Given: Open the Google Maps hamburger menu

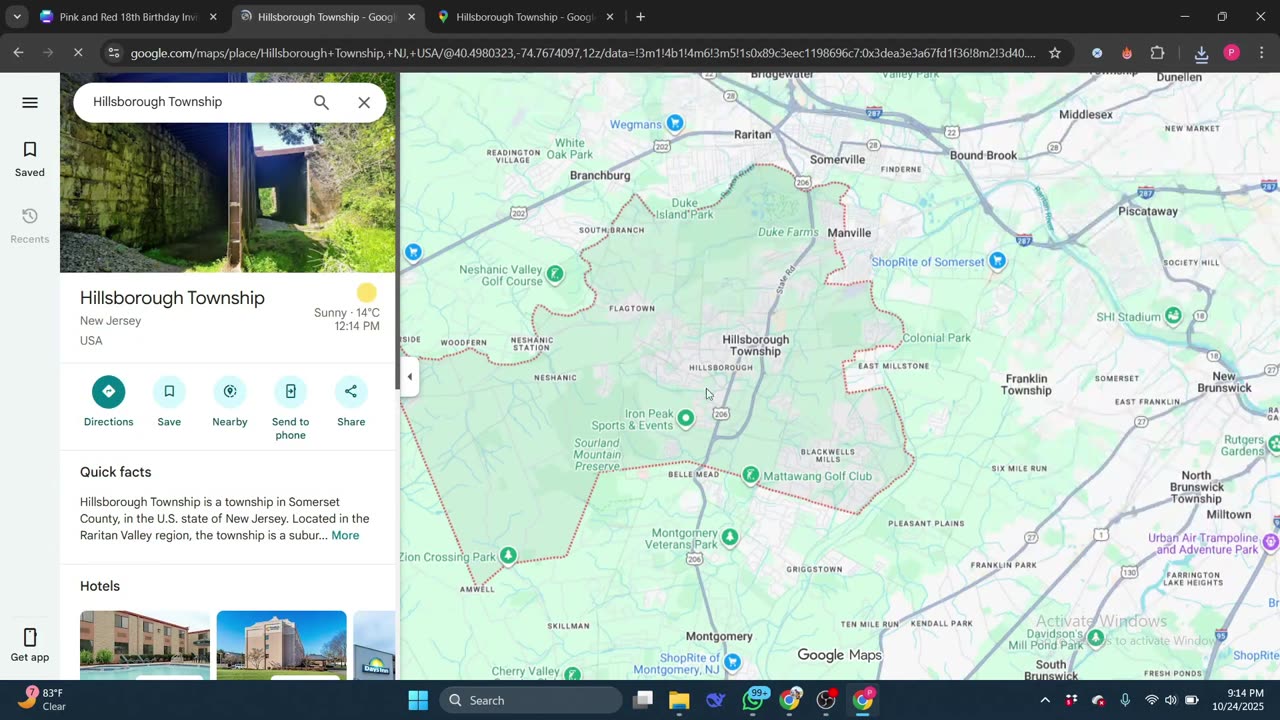Looking at the screenshot, I should click(x=30, y=102).
